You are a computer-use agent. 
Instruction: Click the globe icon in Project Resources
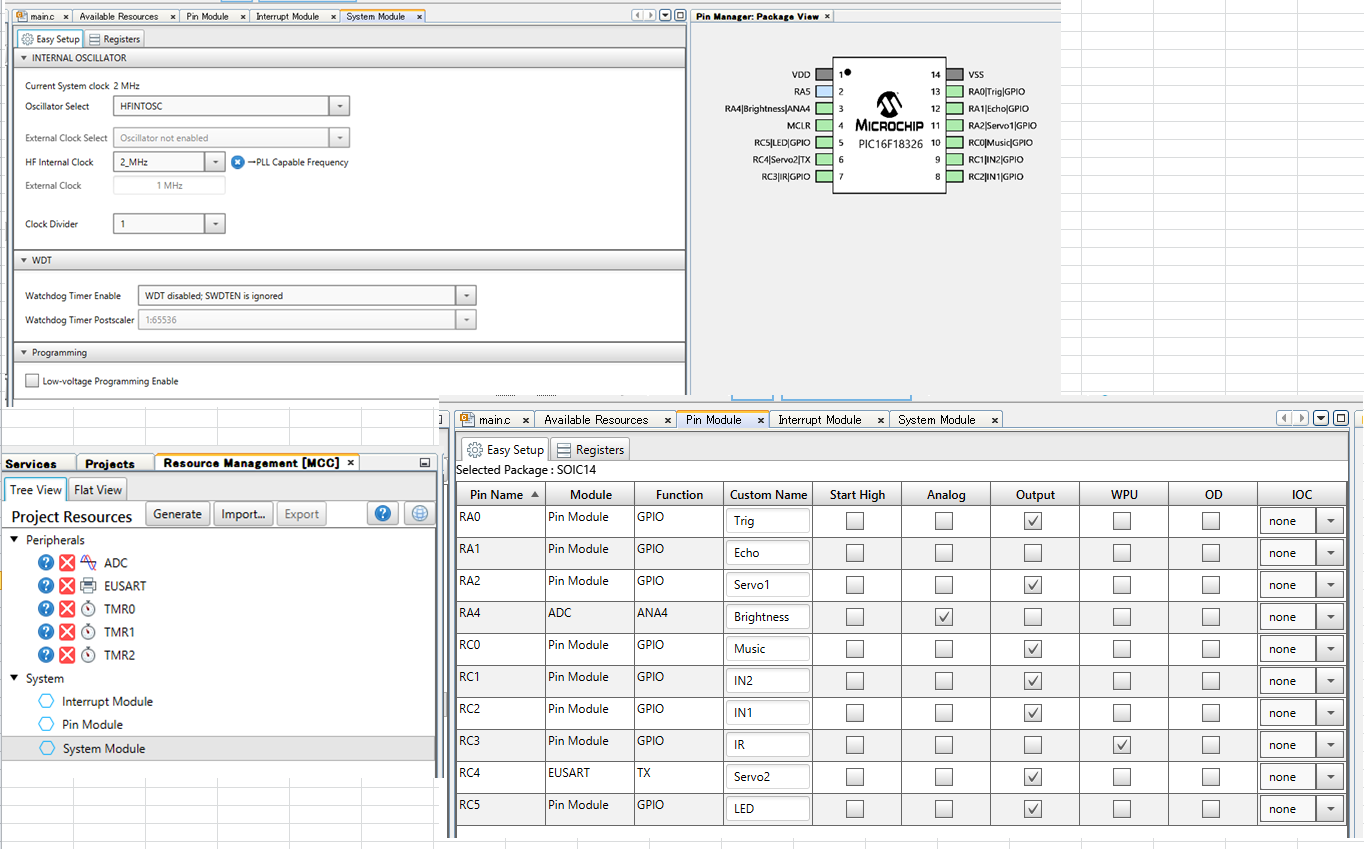click(419, 514)
